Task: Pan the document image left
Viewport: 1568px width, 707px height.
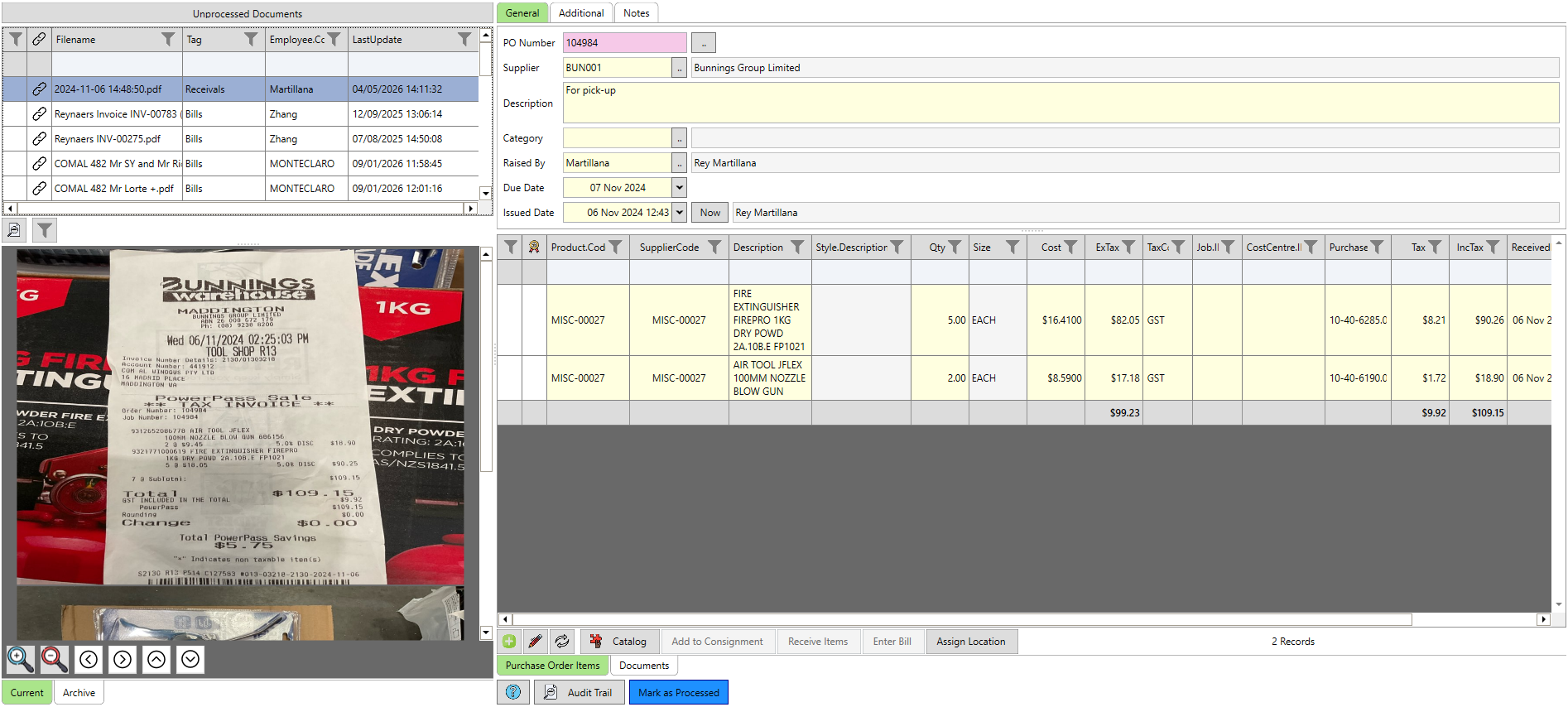Action: click(x=89, y=659)
